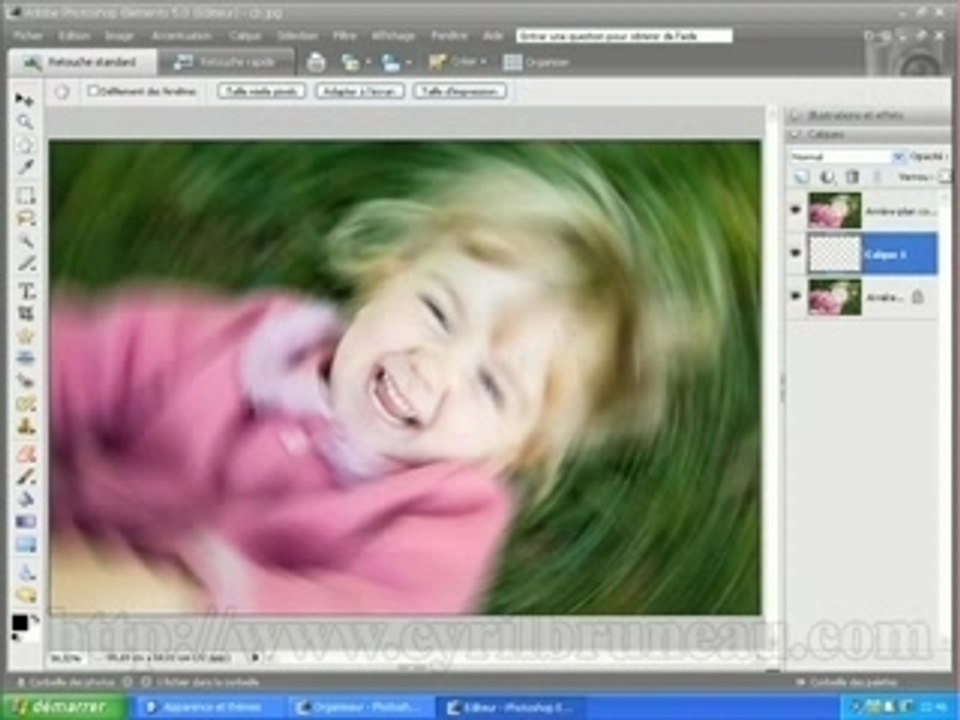Select the Crop tool
The height and width of the screenshot is (720, 960).
(26, 313)
